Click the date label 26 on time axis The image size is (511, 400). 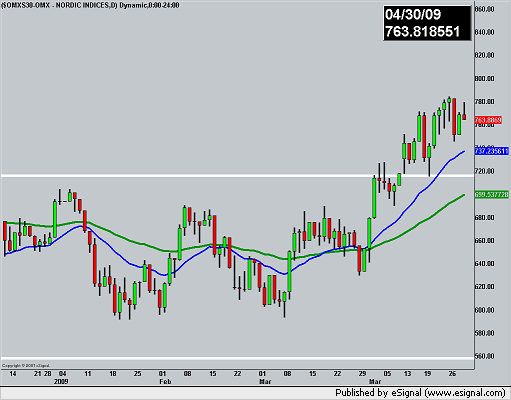(452, 374)
